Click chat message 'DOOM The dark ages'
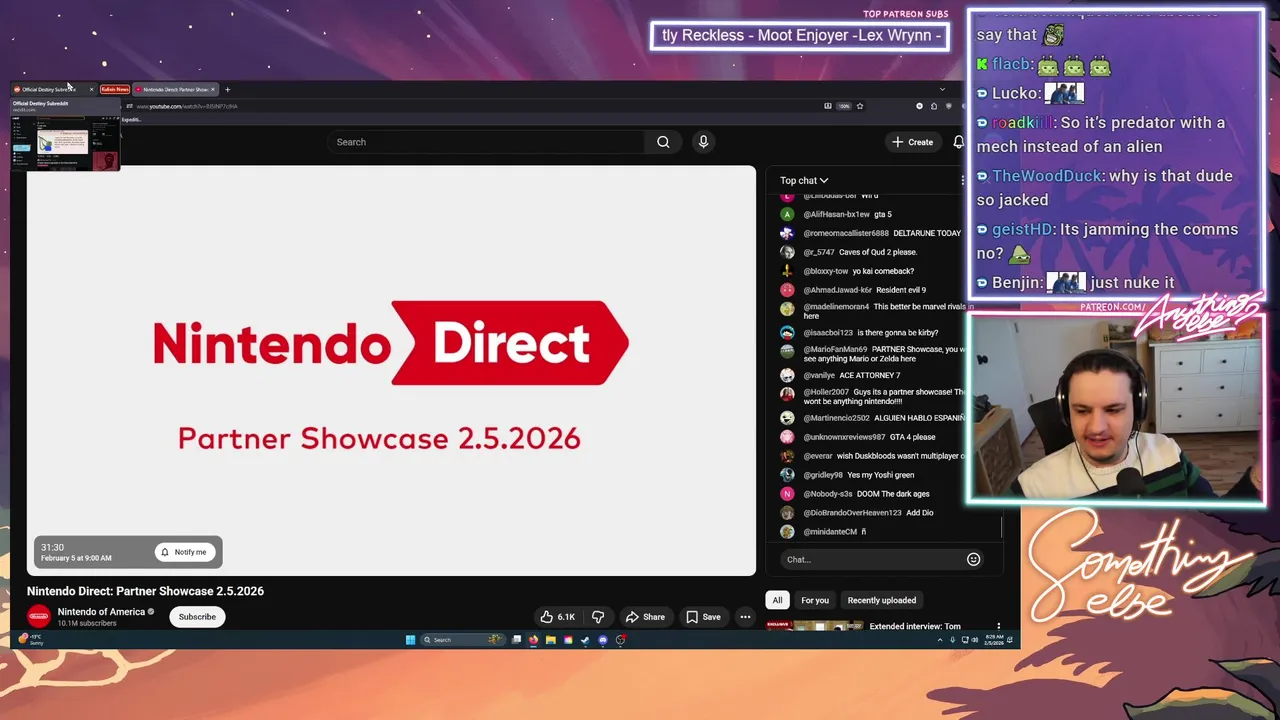Screen dimensions: 1280x720 (x=893, y=494)
